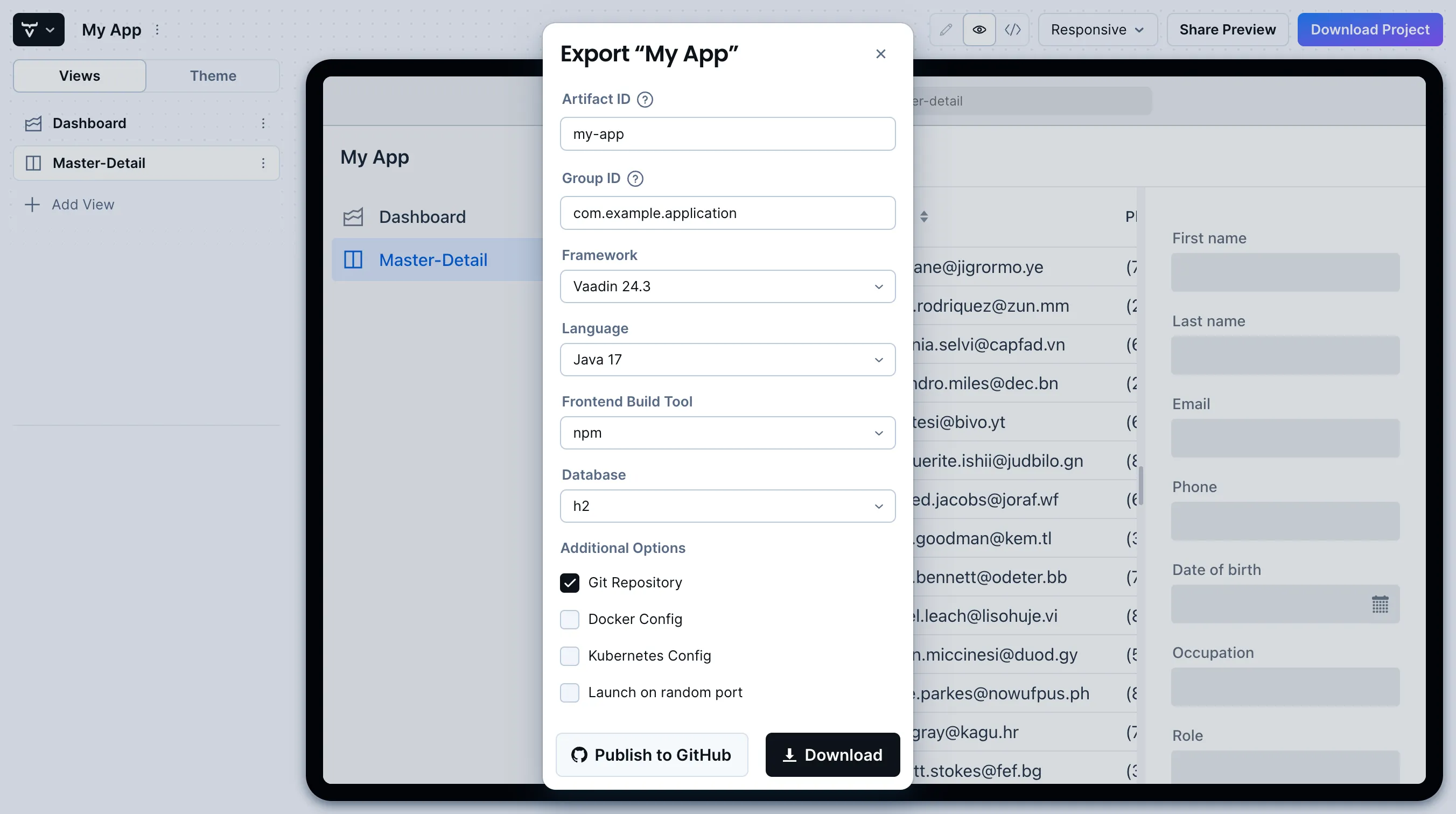
Task: Select grid row ending in miles@dec.bn
Action: pyautogui.click(x=1025, y=383)
